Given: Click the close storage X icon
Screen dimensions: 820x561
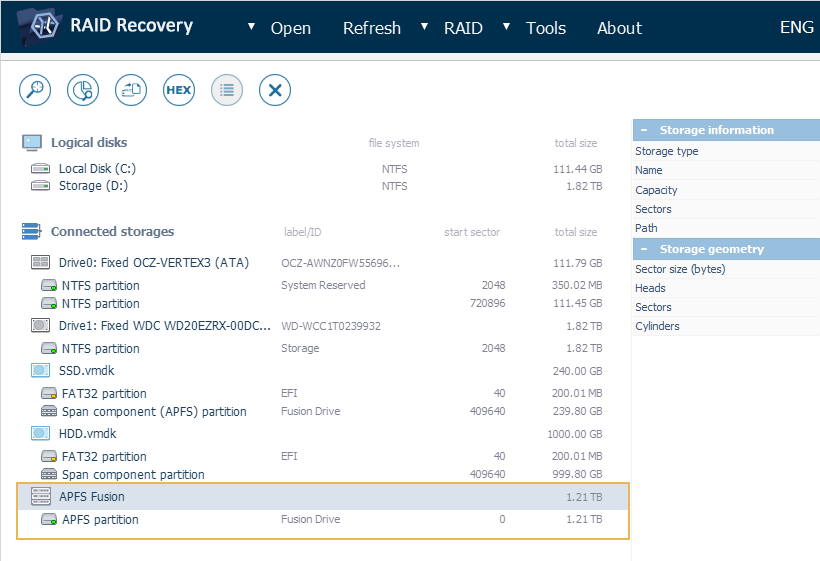Looking at the screenshot, I should pyautogui.click(x=275, y=90).
